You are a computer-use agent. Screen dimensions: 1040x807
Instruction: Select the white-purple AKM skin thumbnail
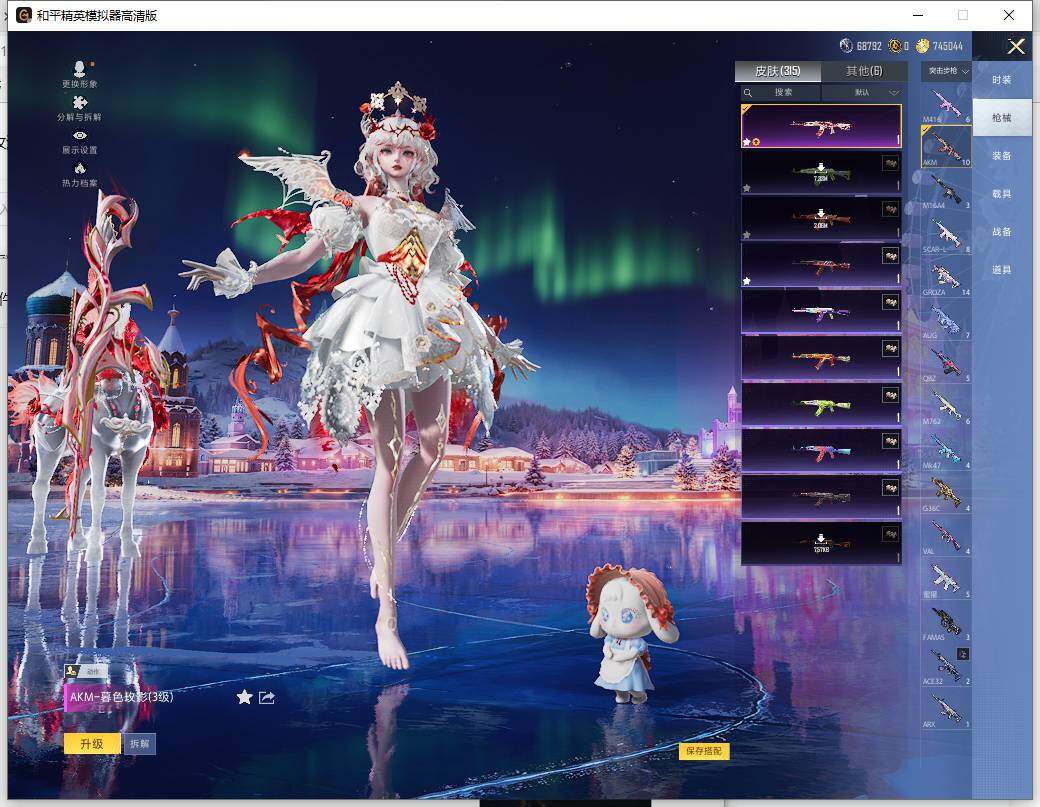(821, 312)
